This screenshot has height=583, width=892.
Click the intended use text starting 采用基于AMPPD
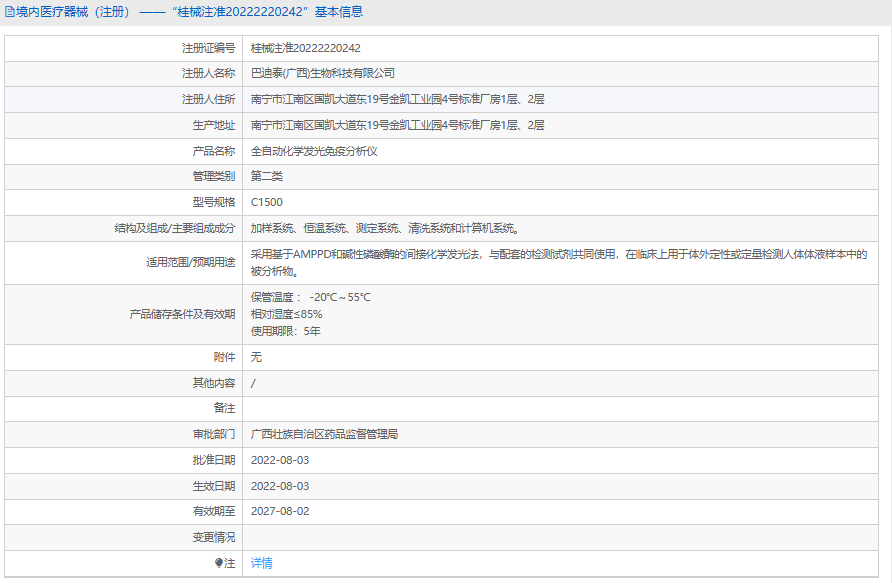[x=559, y=263]
